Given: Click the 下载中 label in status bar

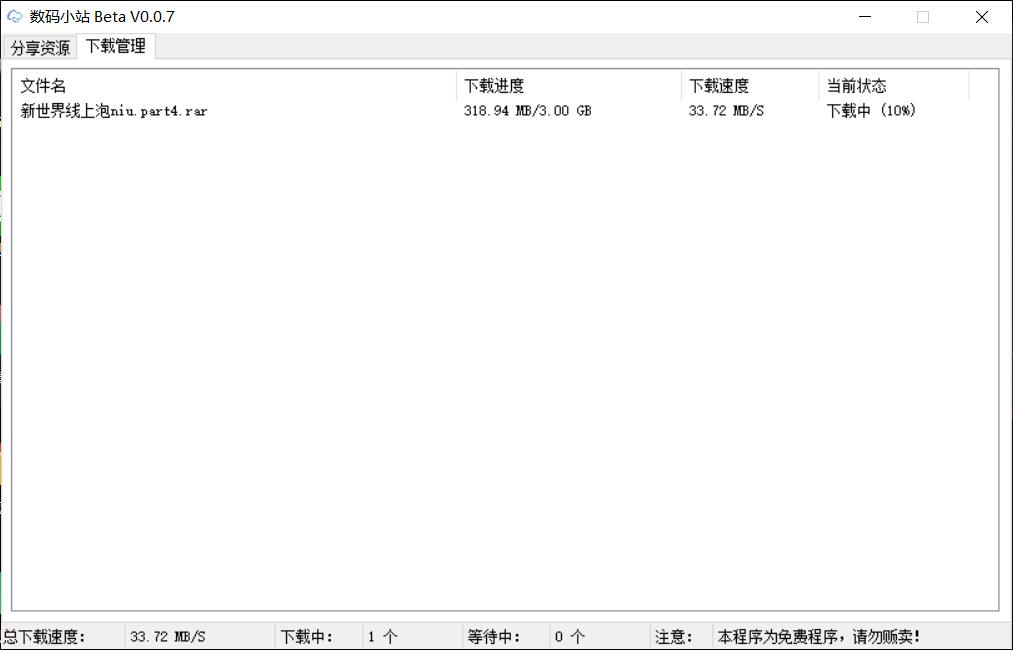Looking at the screenshot, I should coord(306,636).
